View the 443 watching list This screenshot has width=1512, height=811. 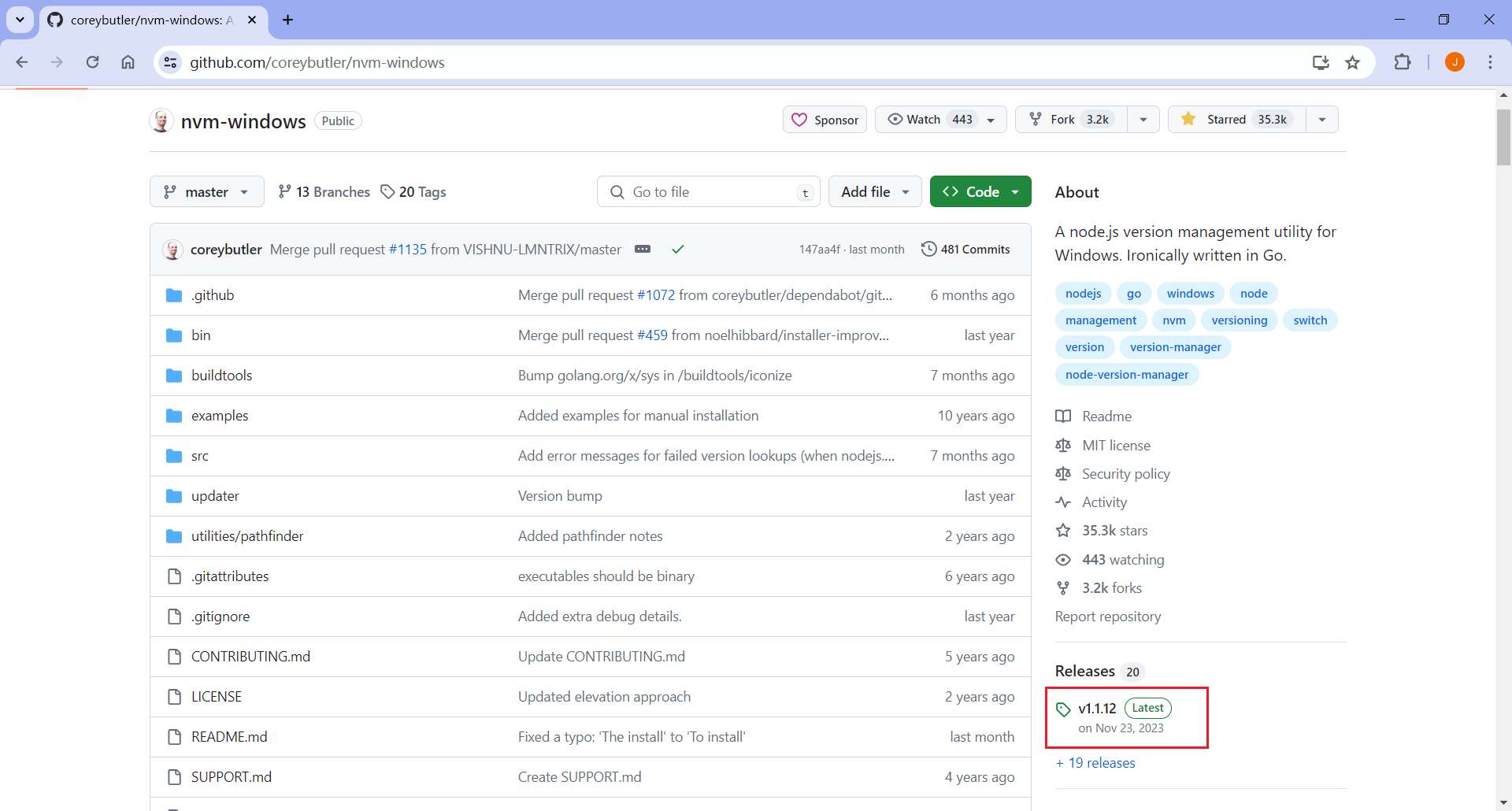(1110, 560)
